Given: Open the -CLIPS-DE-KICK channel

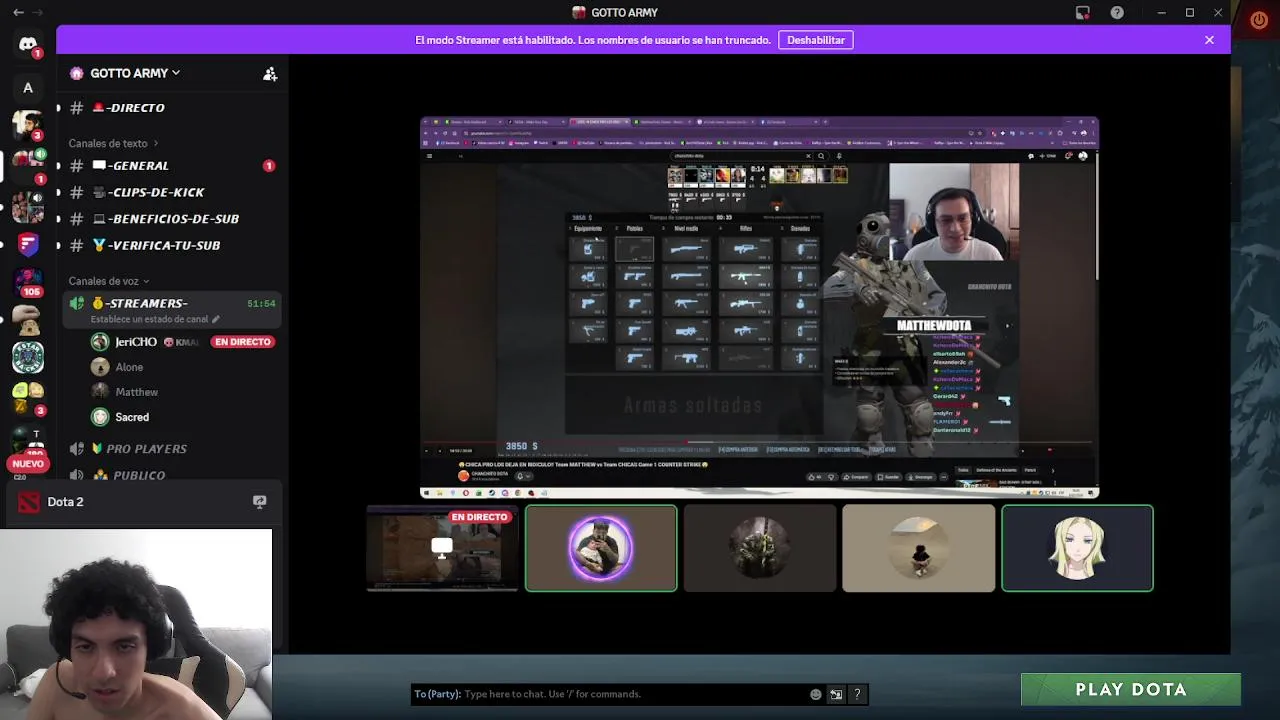Looking at the screenshot, I should [x=170, y=192].
